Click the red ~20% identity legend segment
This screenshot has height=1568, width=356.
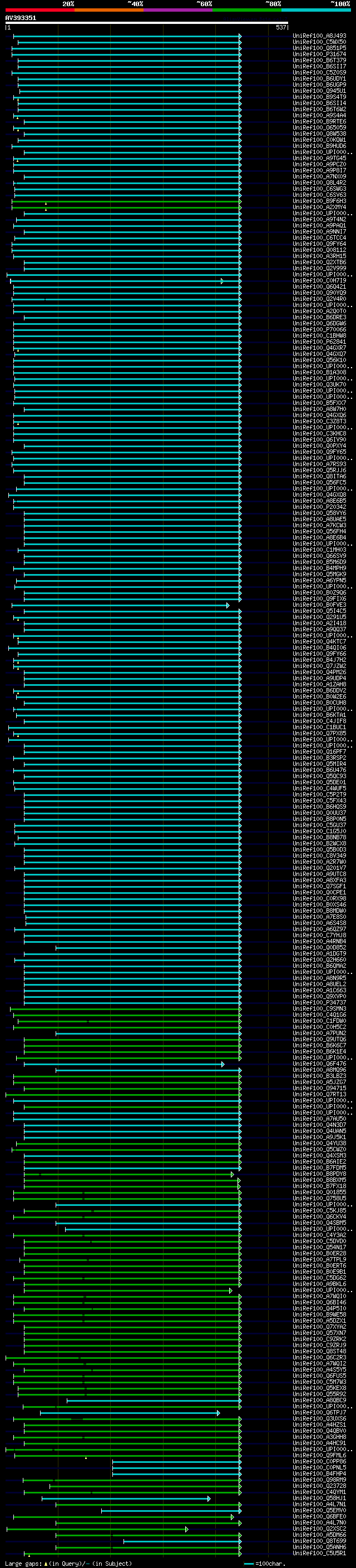pyautogui.click(x=39, y=10)
